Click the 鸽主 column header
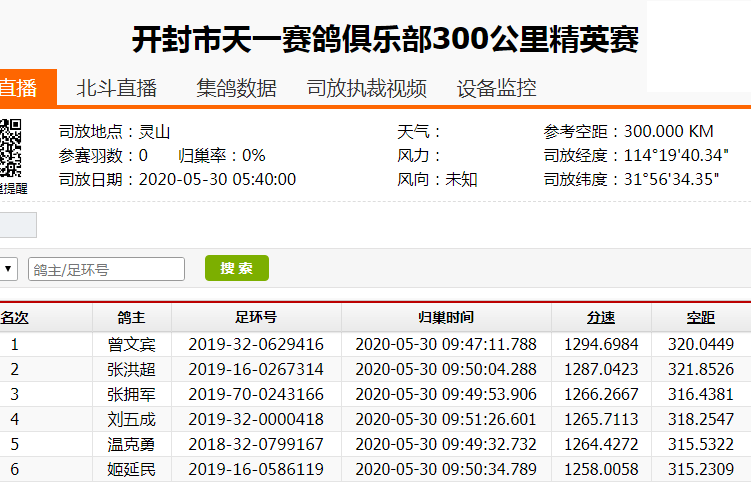 tap(131, 318)
